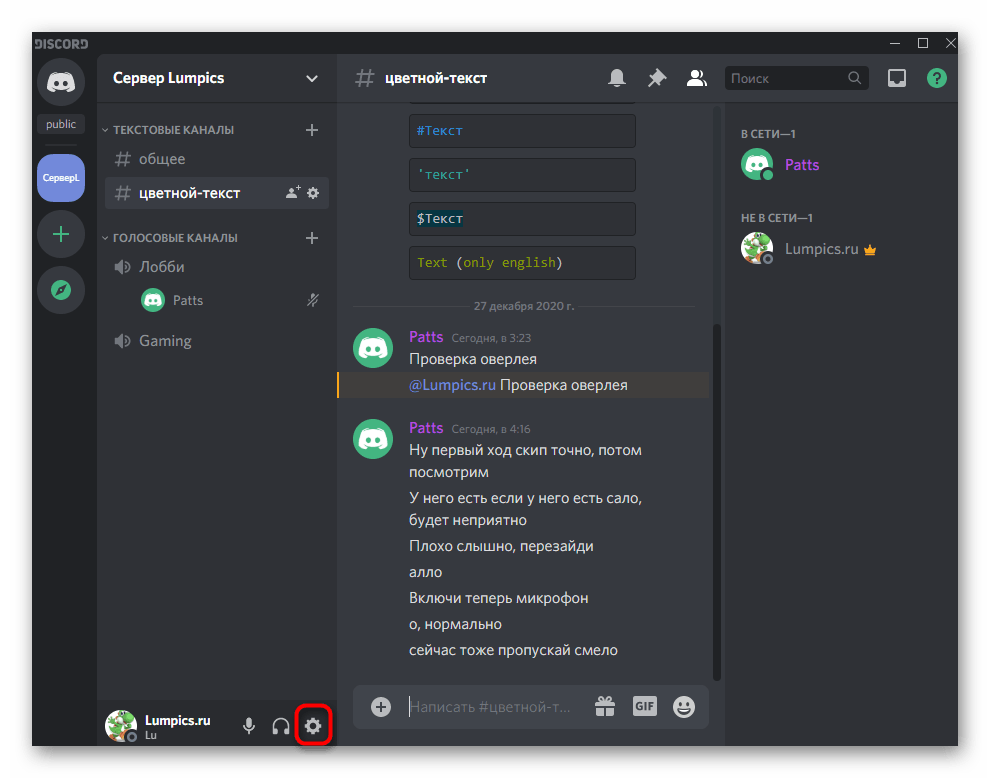990x778 pixels.
Task: Open the public server folder label
Action: [61, 124]
